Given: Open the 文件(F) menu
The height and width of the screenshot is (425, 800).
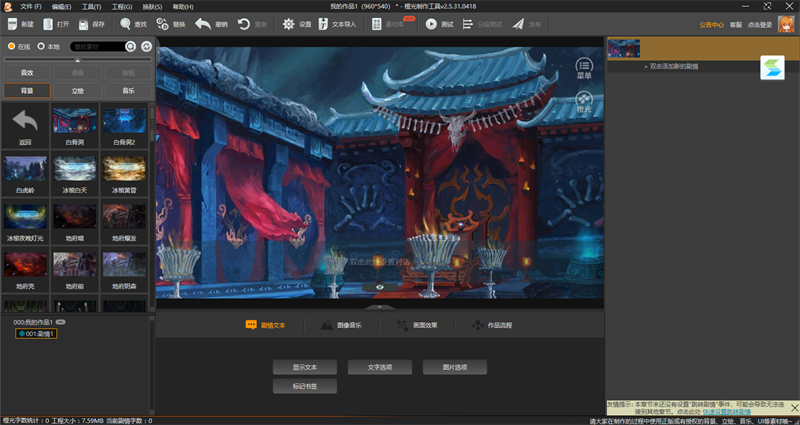Looking at the screenshot, I should pos(31,6).
